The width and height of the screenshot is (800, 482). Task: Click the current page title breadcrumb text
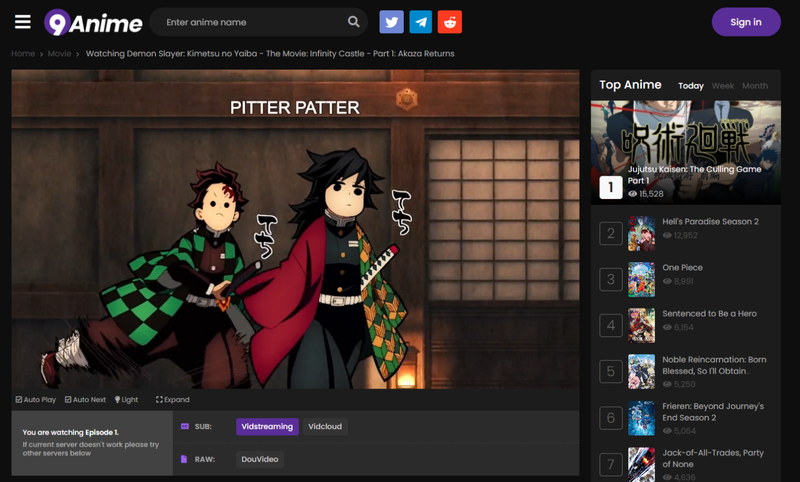point(270,54)
